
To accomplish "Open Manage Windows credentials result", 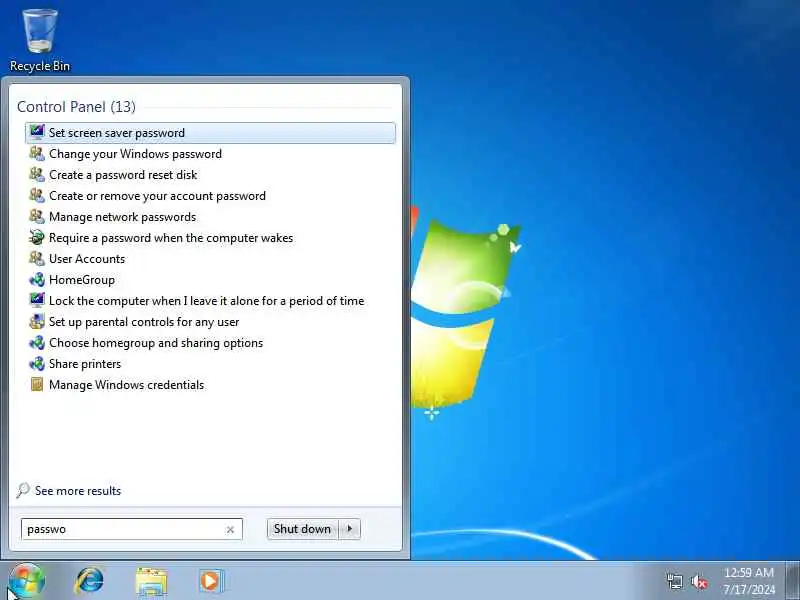I will pyautogui.click(x=210, y=385).
